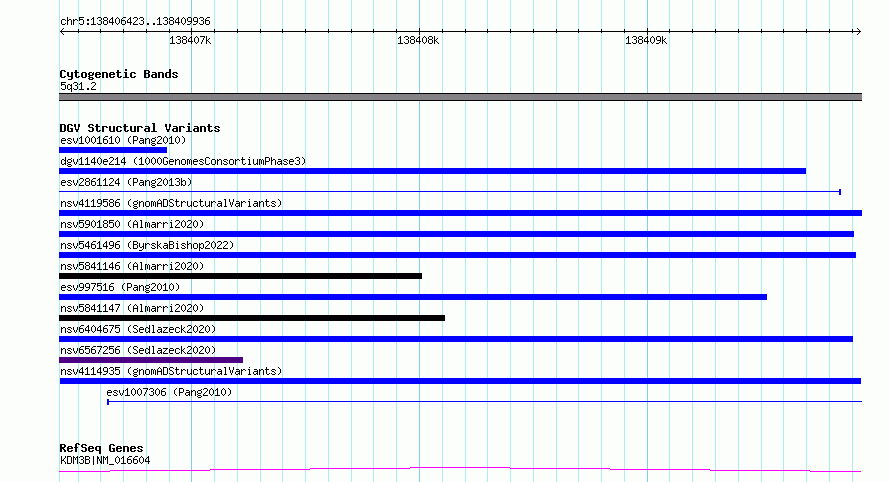Click the nsv6404675 blue variant bar
This screenshot has height=482, width=890.
click(x=456, y=340)
